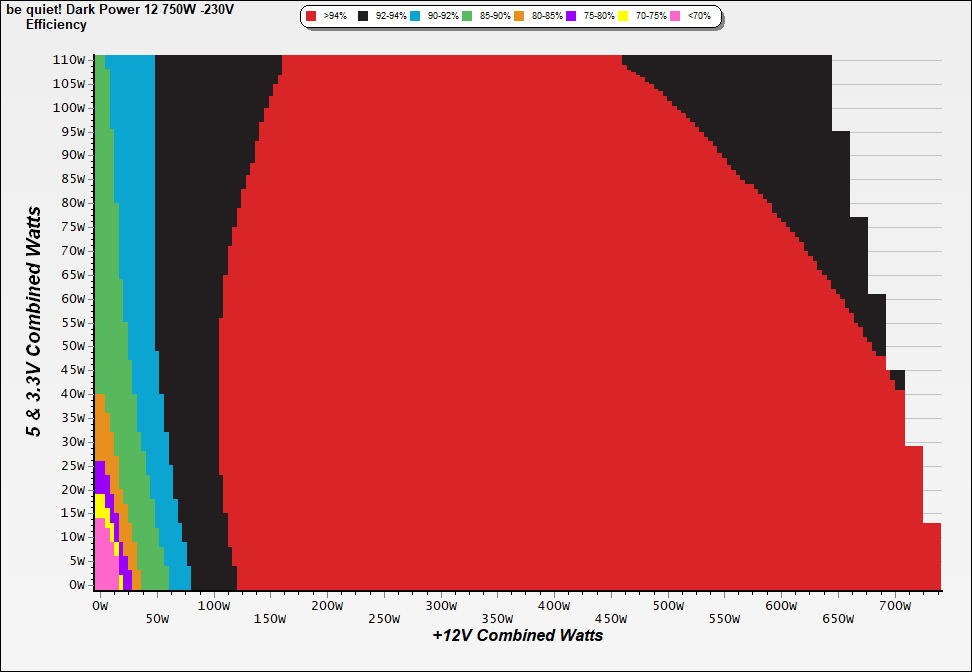
Task: Click the red >94% legend swatch
Action: pyautogui.click(x=311, y=16)
